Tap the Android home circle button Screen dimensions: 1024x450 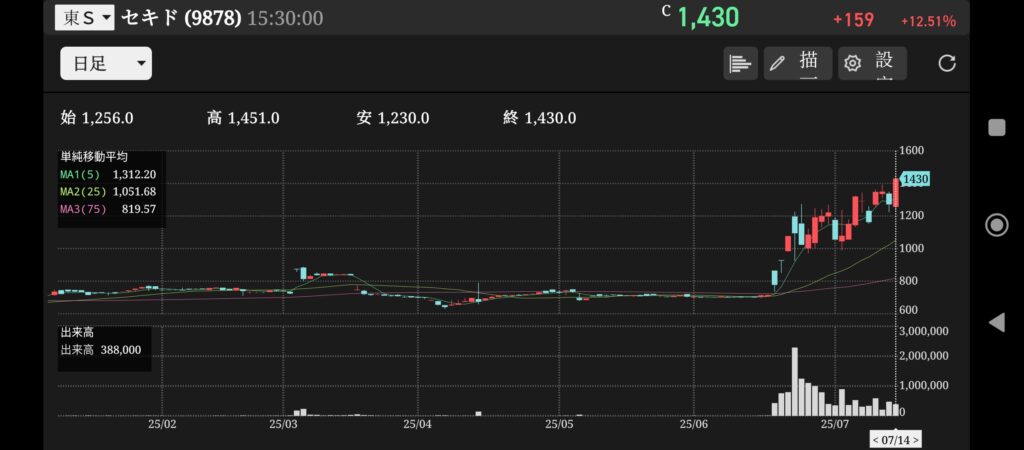(x=997, y=225)
